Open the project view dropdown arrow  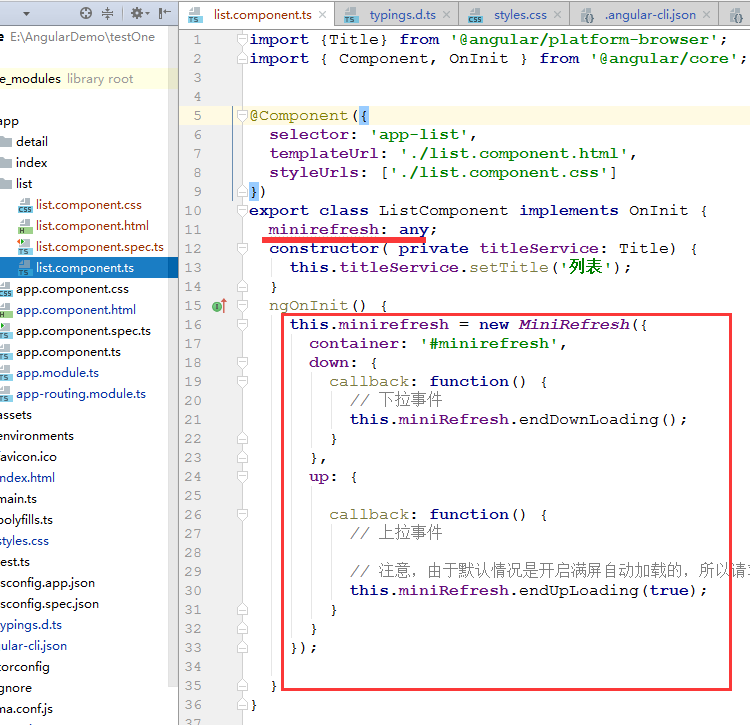point(26,14)
